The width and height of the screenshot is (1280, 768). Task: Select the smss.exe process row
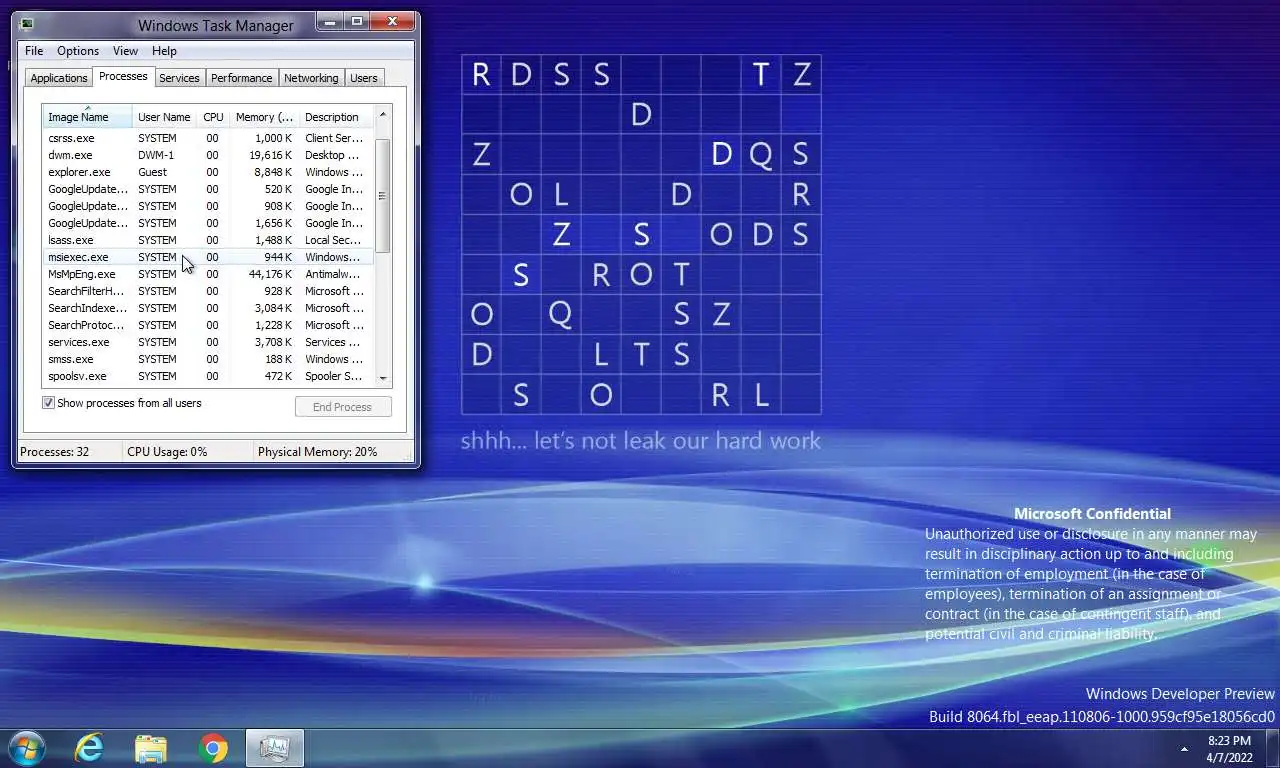coord(208,359)
